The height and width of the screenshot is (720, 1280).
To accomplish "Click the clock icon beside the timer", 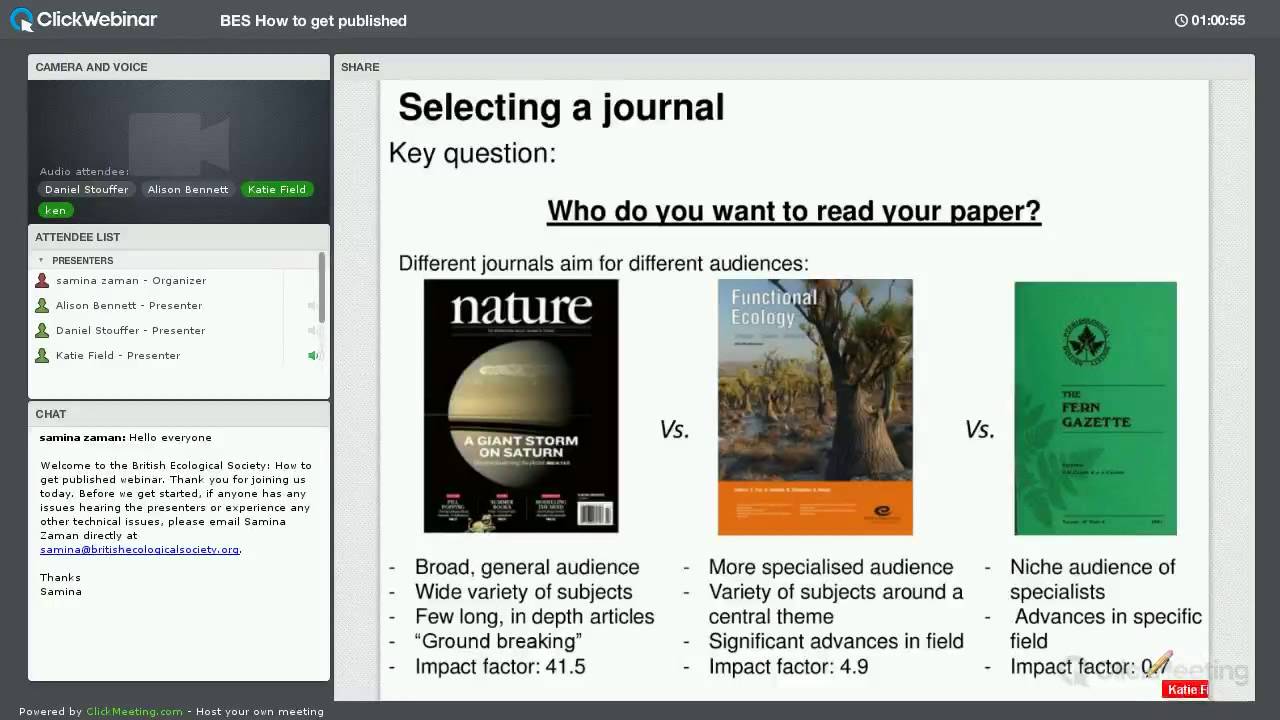I will pyautogui.click(x=1181, y=20).
